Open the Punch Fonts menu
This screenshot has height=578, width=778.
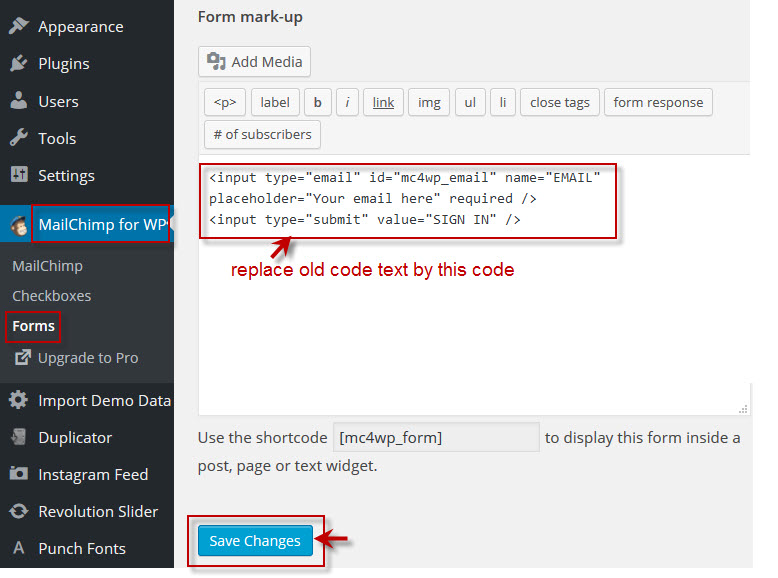pos(82,548)
